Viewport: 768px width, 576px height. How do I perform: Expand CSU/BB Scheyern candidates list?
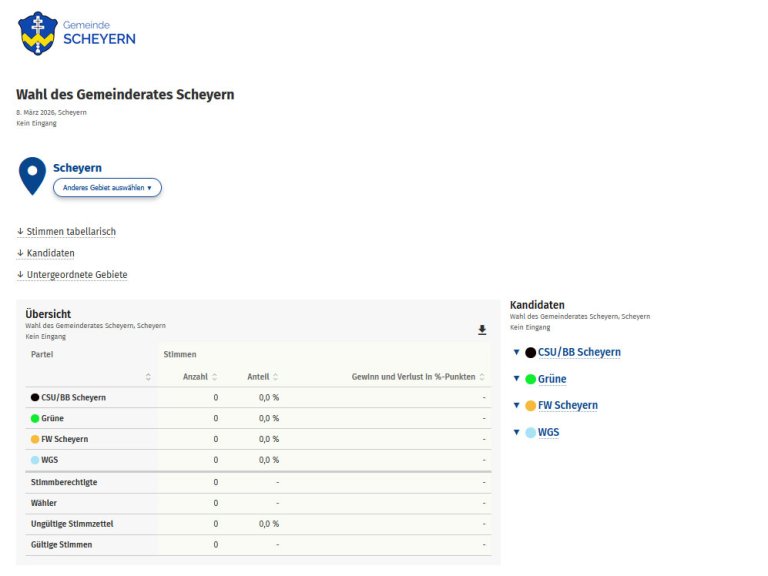pos(516,352)
